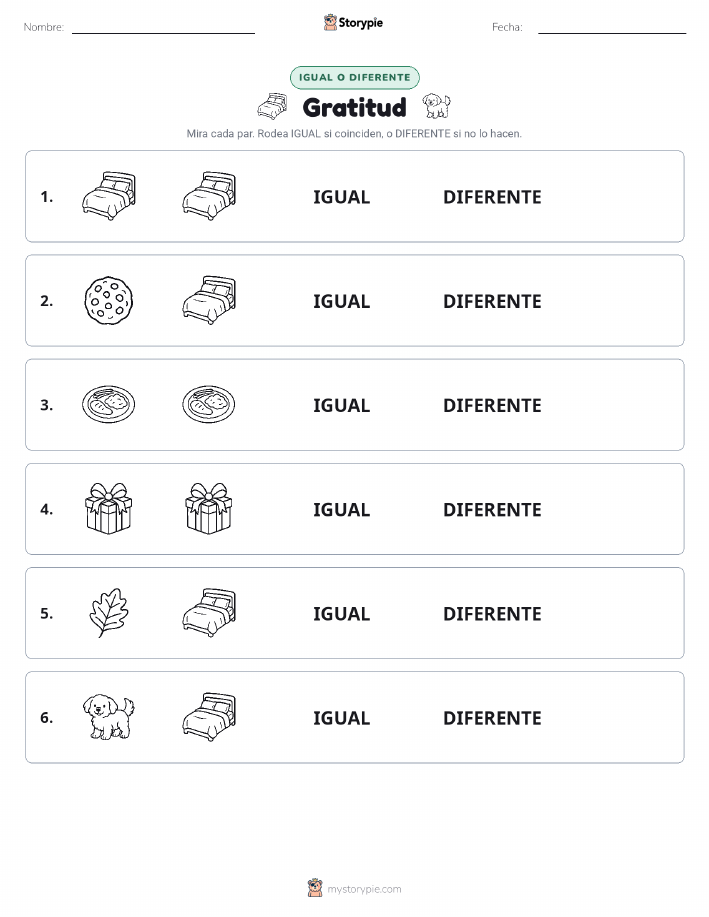Click the leaf picture in row 5

[x=109, y=613]
